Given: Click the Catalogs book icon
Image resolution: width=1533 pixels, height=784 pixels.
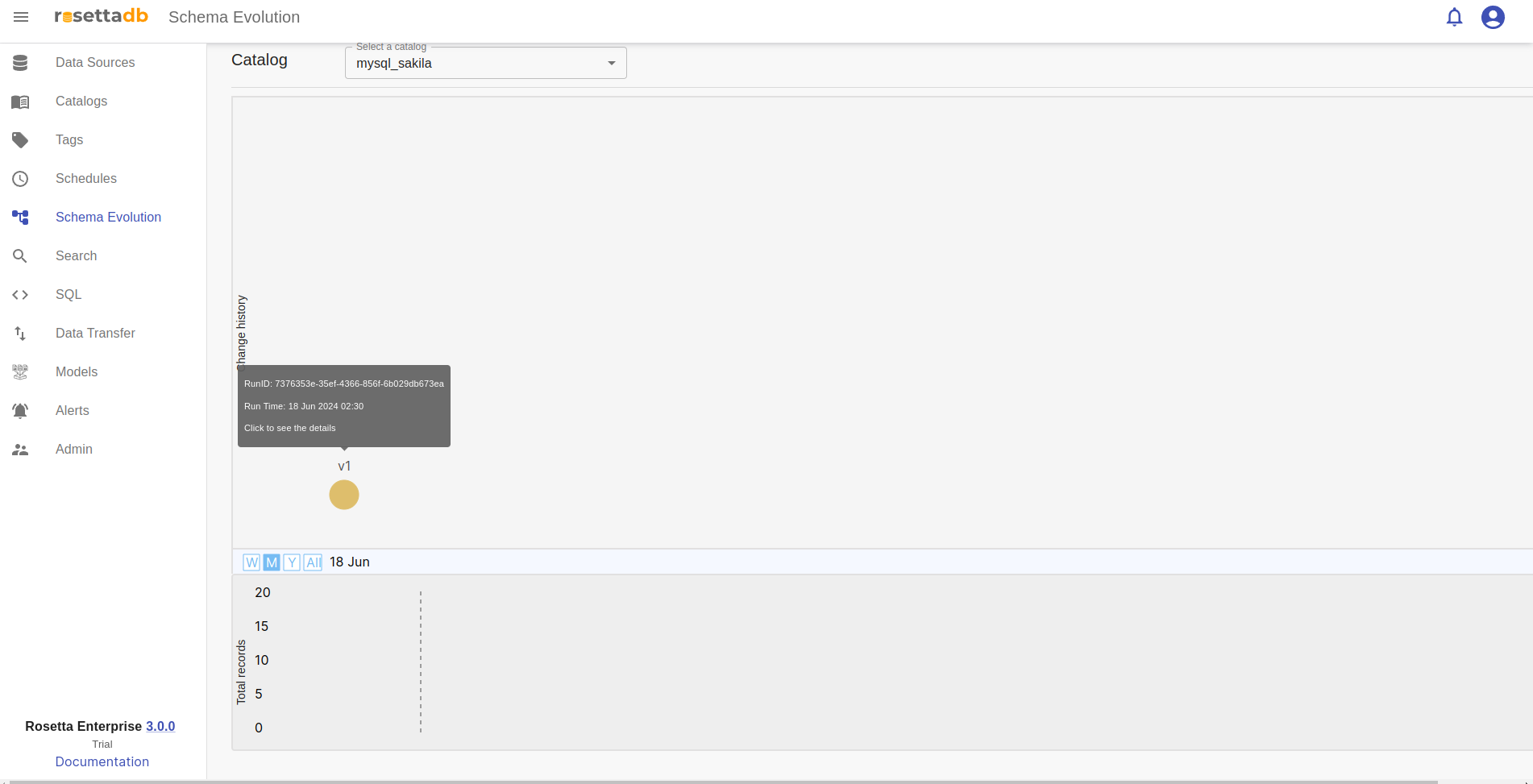Looking at the screenshot, I should click(x=20, y=102).
